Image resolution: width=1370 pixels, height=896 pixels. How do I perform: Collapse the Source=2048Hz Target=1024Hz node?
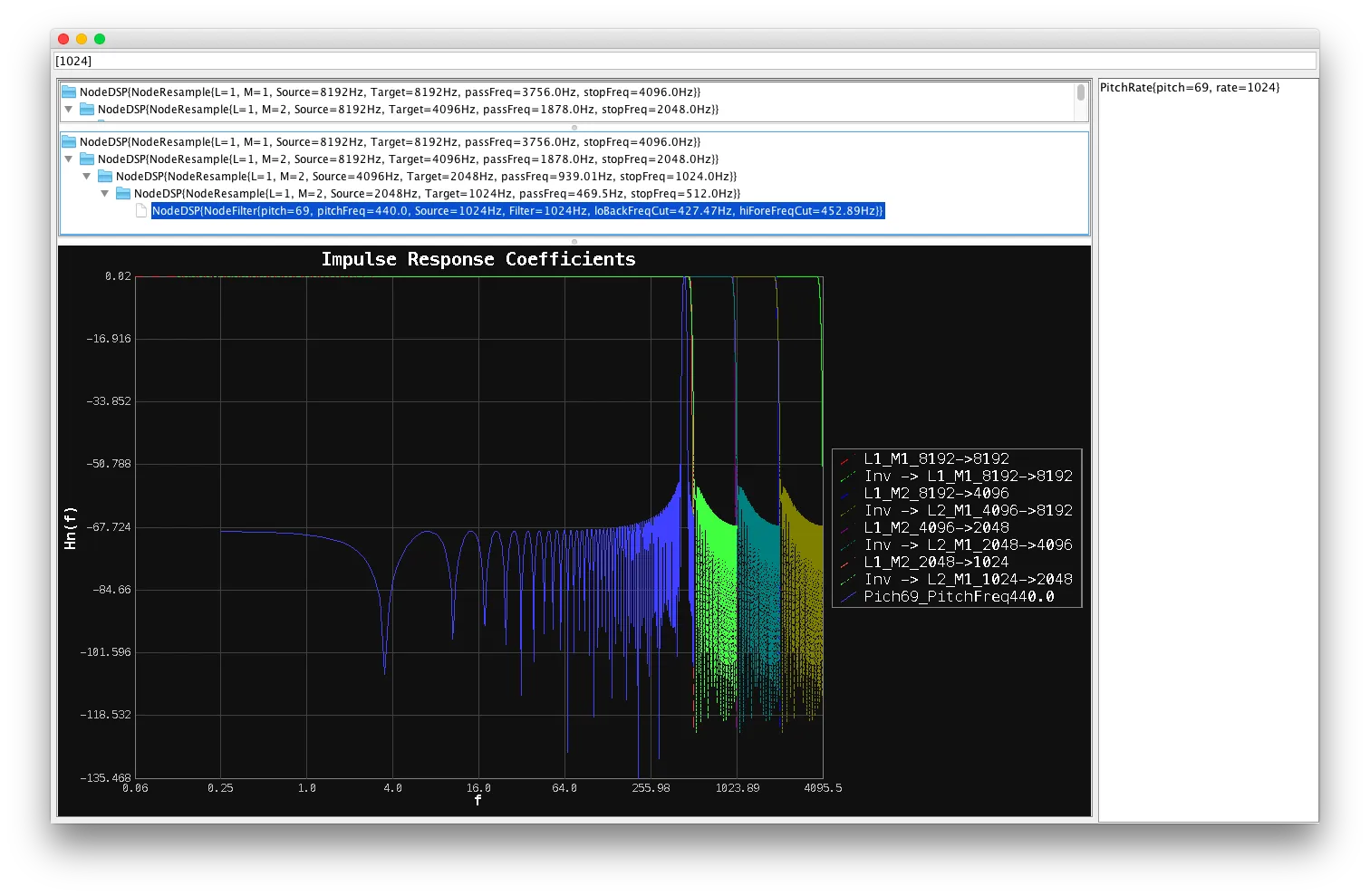point(105,194)
